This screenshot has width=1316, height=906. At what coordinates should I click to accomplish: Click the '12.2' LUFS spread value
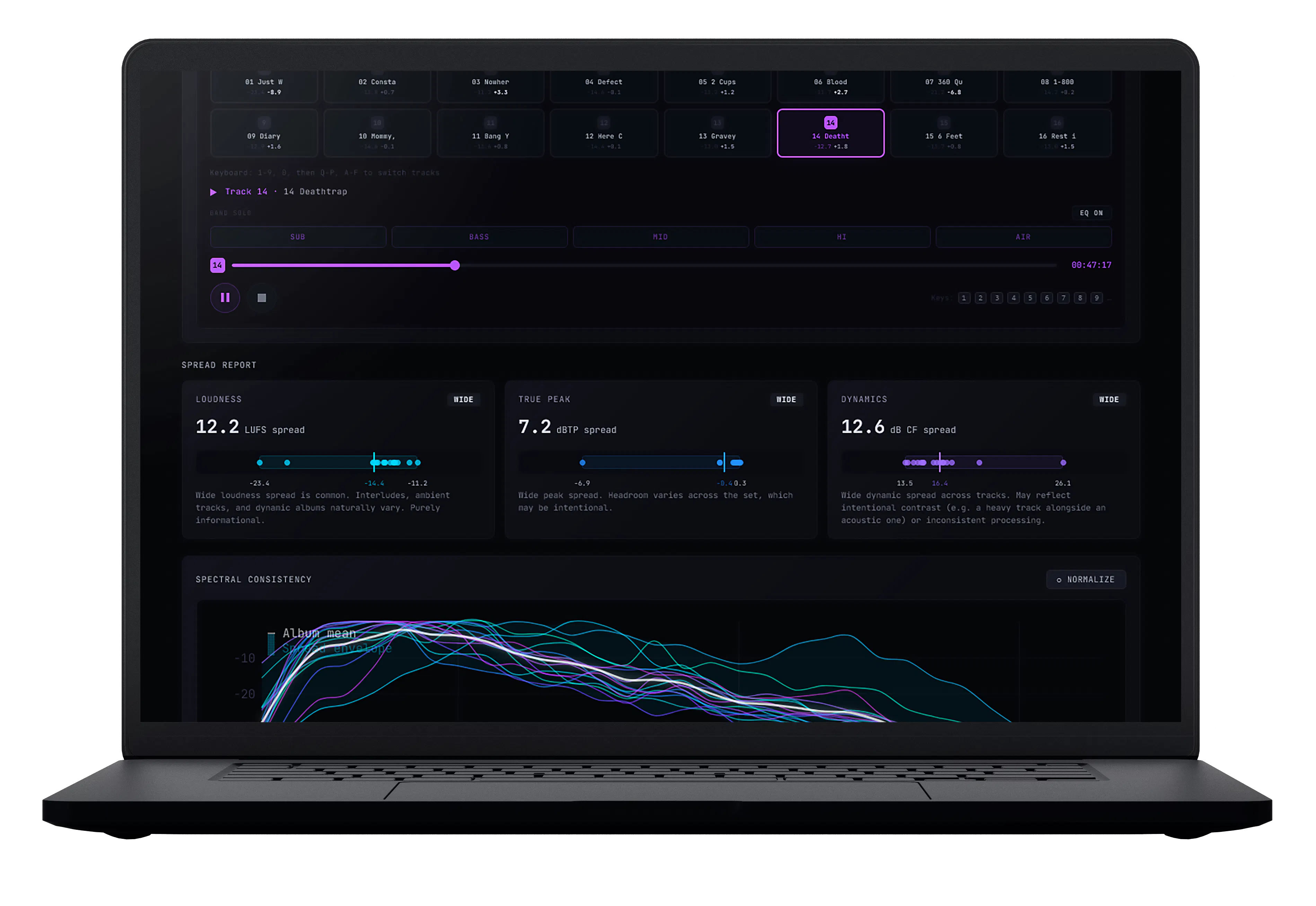point(217,427)
